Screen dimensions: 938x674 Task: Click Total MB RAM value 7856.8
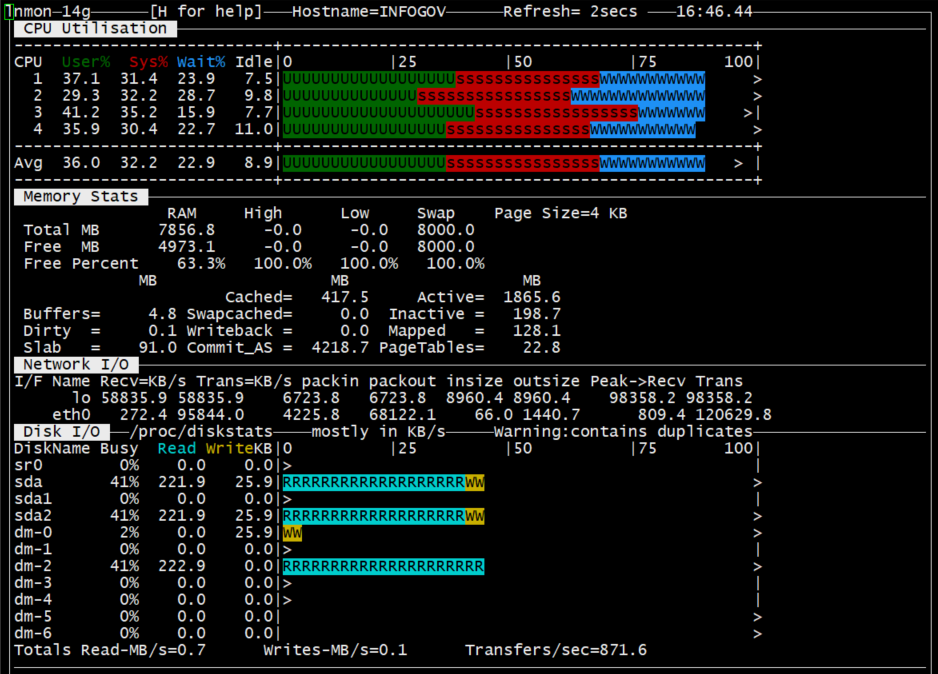pyautogui.click(x=187, y=230)
